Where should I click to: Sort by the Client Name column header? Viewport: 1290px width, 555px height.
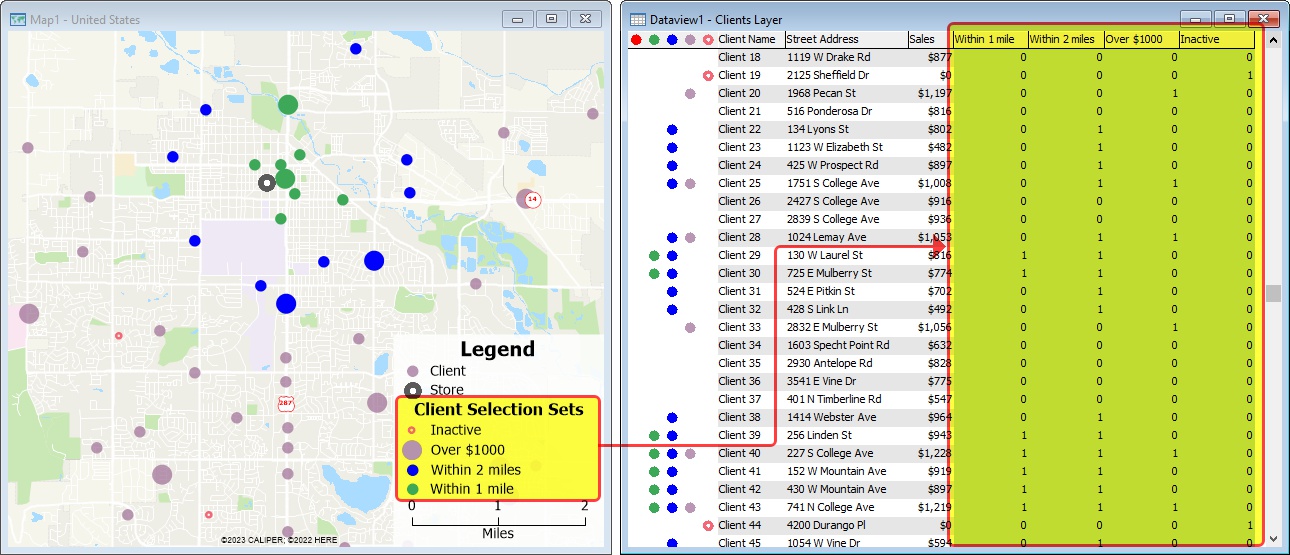pos(748,40)
